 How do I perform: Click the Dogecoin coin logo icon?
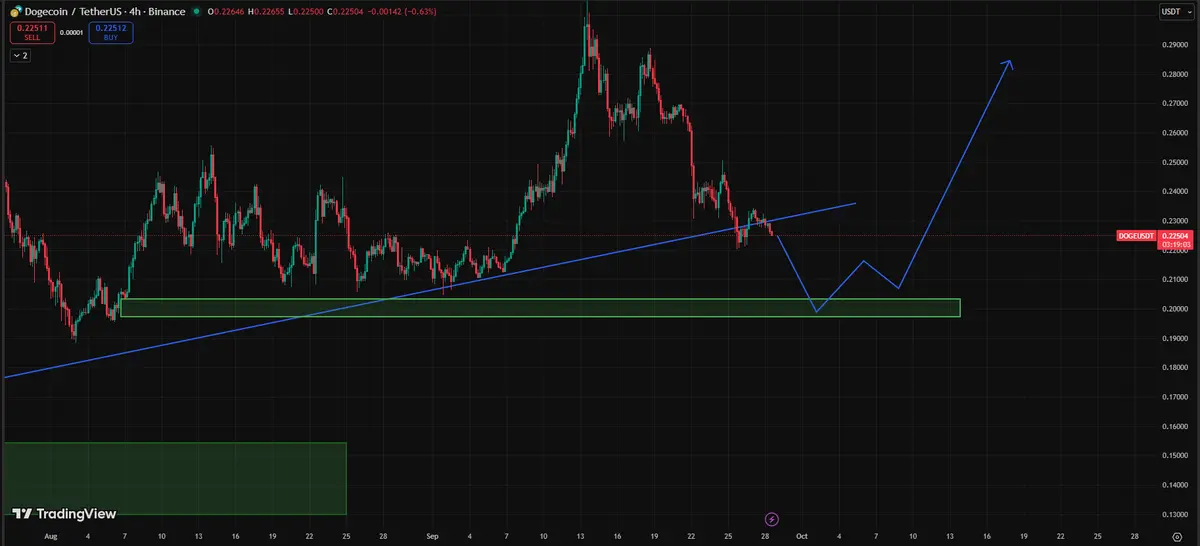14,12
